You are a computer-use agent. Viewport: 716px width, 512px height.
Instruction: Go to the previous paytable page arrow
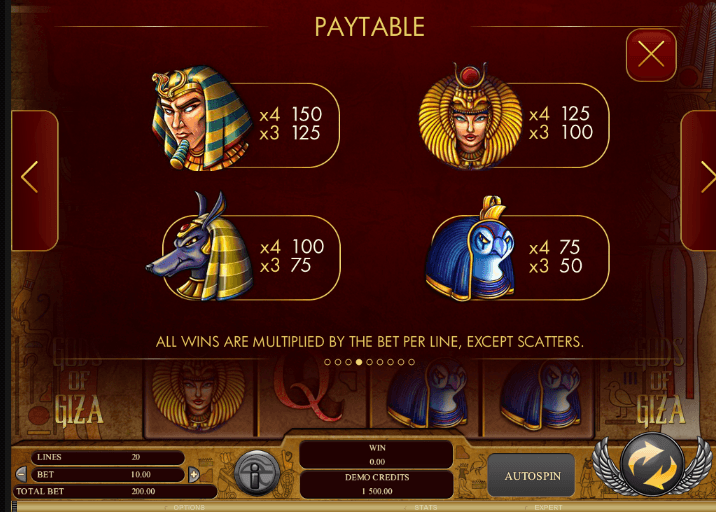point(35,180)
